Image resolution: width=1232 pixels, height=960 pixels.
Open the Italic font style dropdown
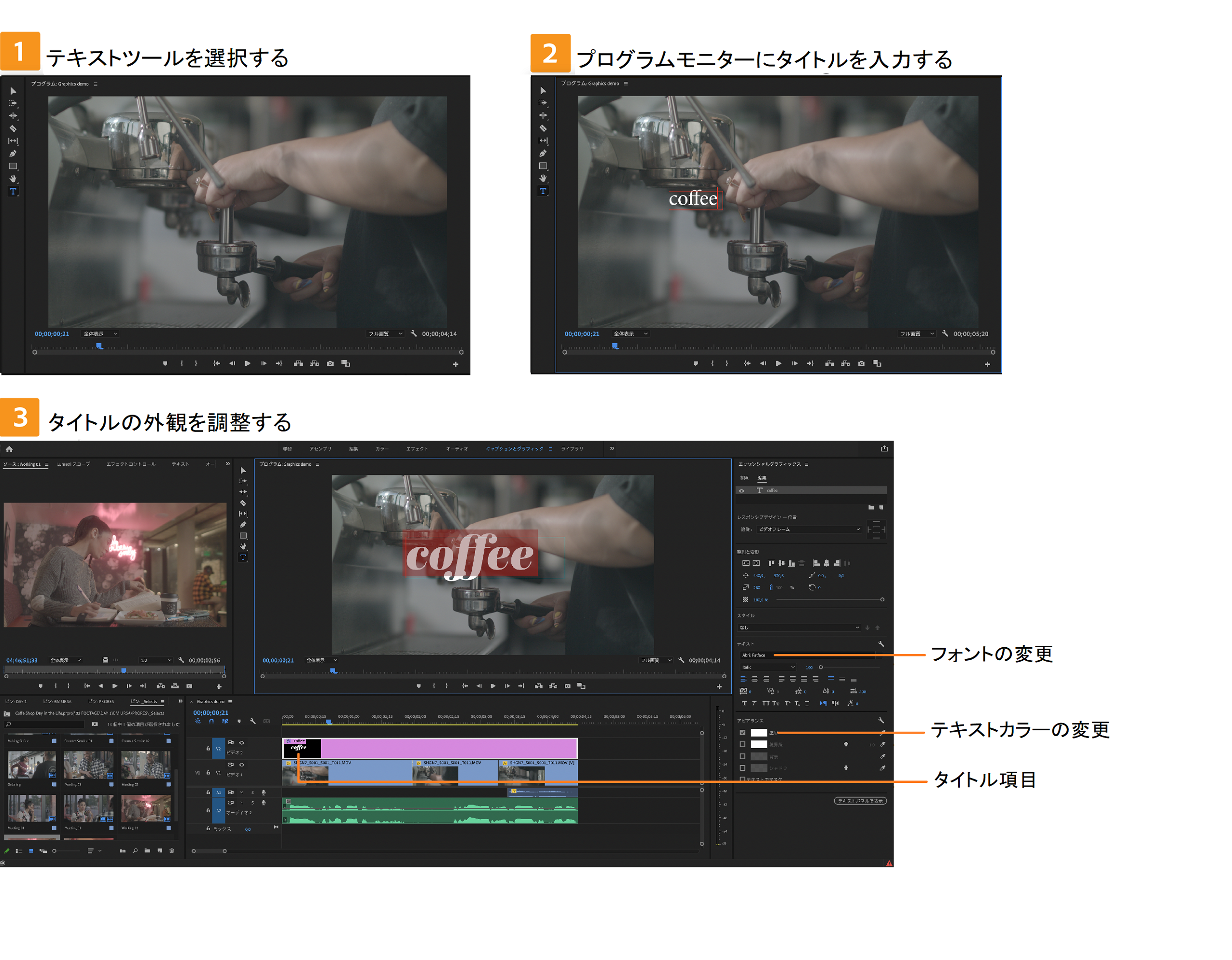click(x=768, y=667)
